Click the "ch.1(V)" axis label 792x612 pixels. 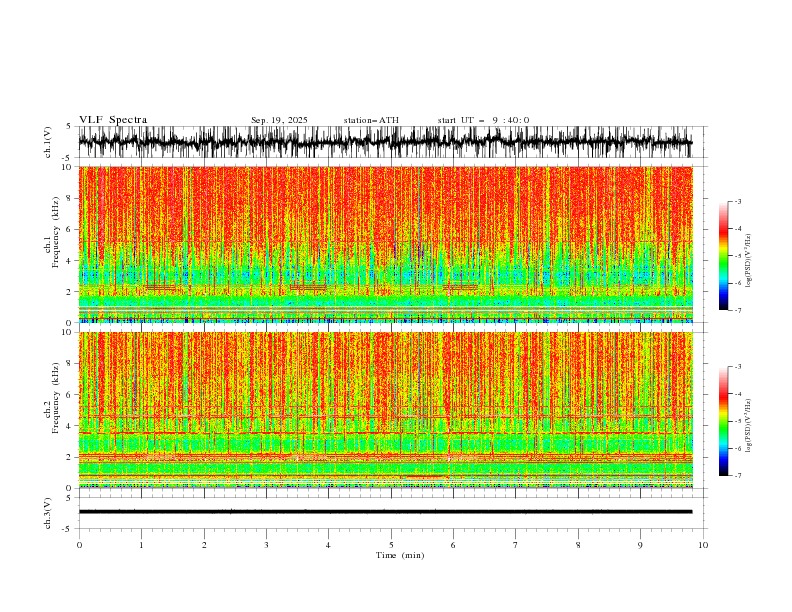click(48, 142)
